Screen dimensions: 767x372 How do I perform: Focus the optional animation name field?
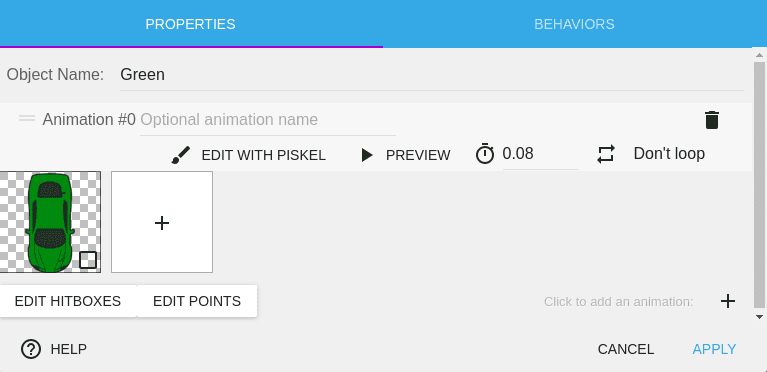coord(268,120)
